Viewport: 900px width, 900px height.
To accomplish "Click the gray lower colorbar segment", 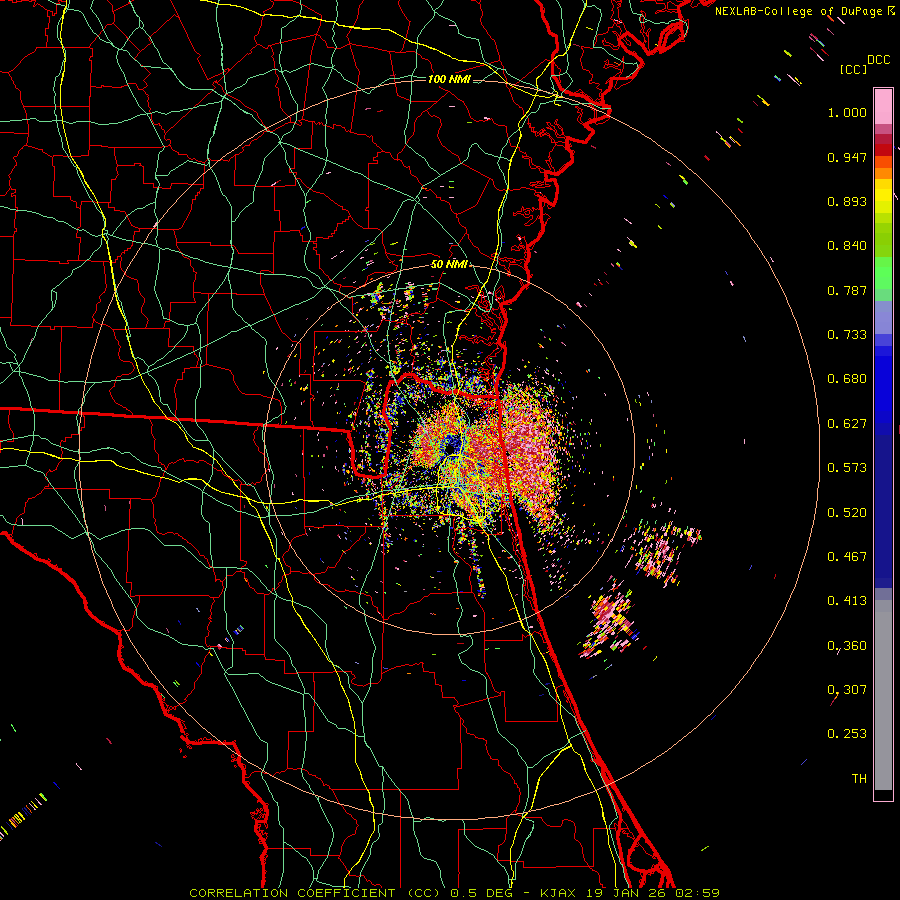I will [x=883, y=695].
